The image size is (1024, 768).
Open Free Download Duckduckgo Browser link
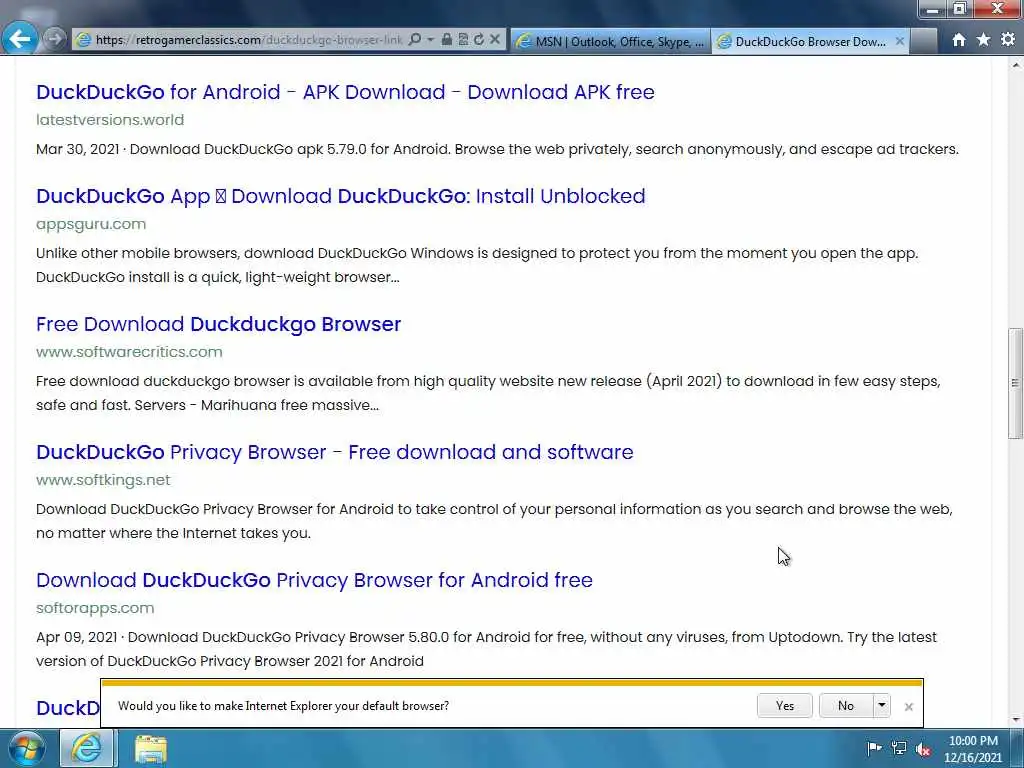[218, 324]
